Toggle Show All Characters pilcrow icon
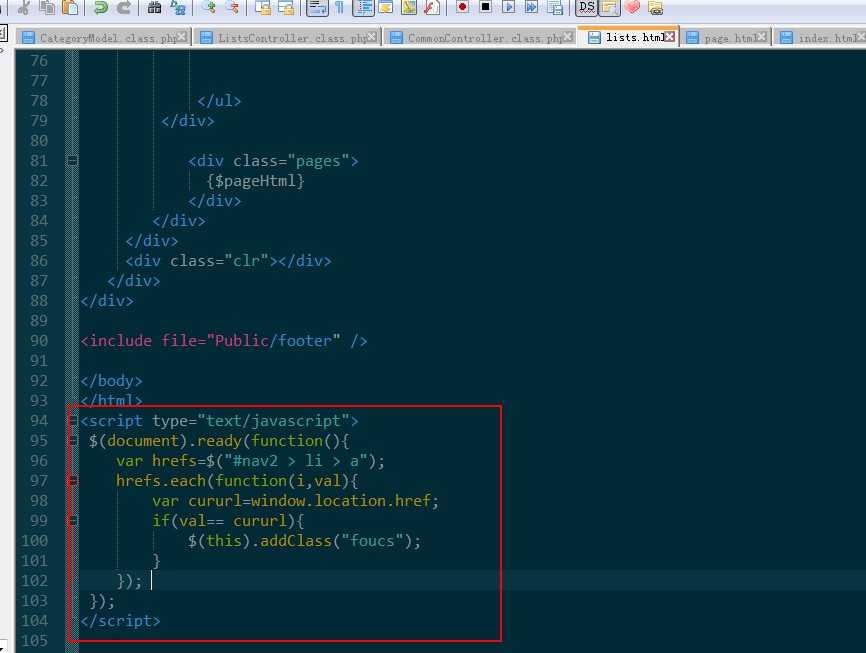 [x=340, y=8]
